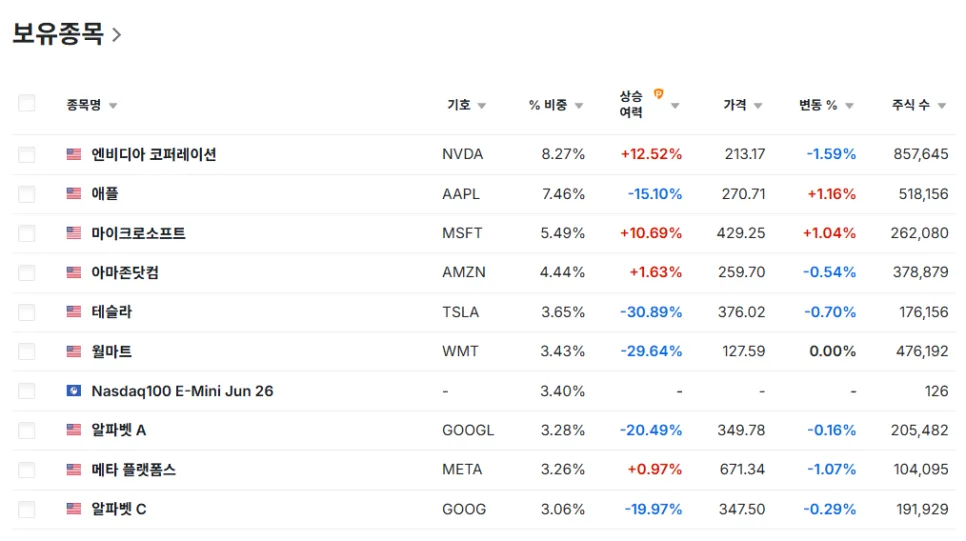Open the 보유종목 holdings header link
This screenshot has height=541, width=966.
58,33
